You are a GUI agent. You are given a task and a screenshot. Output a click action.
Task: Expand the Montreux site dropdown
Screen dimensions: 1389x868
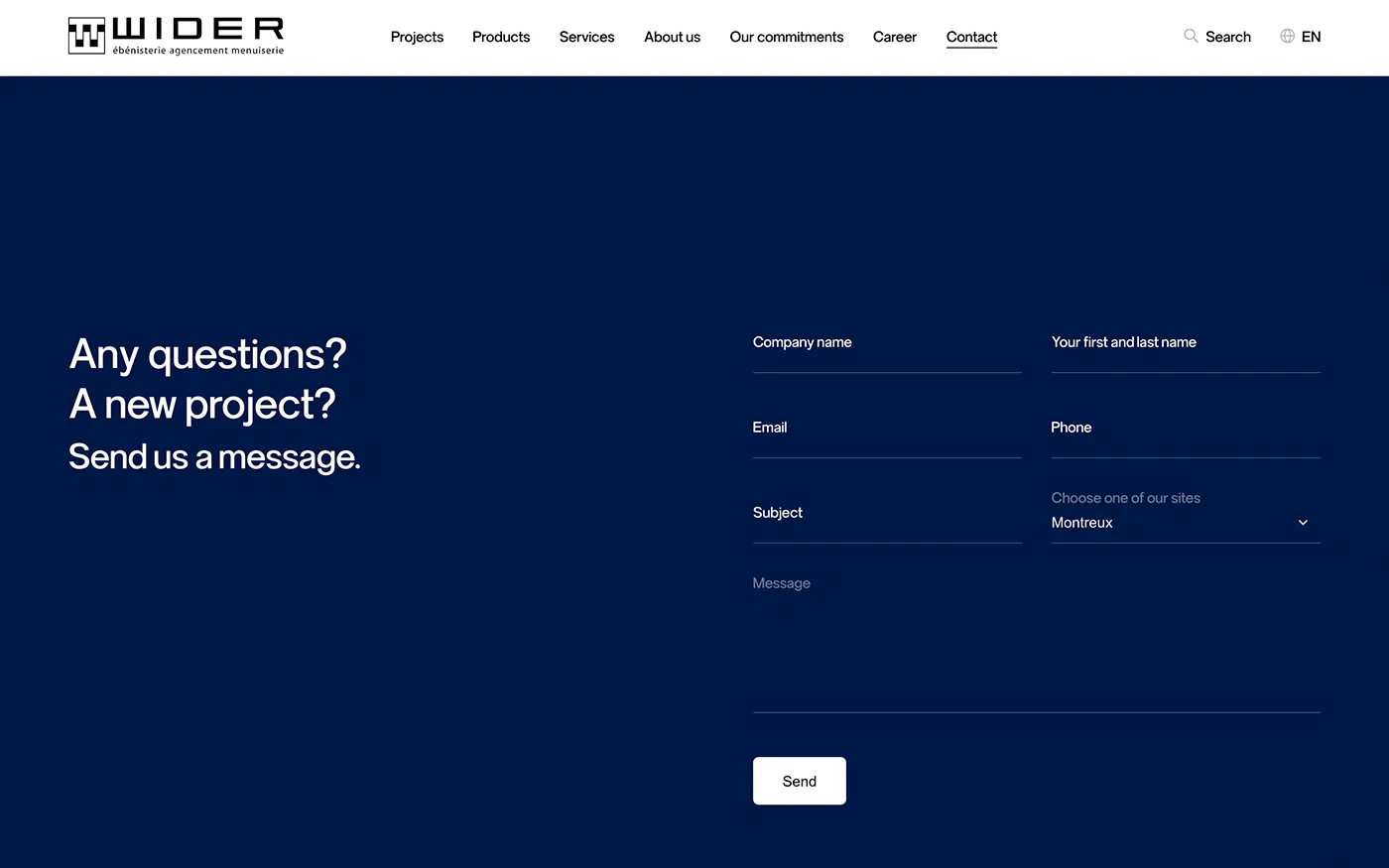1171,523
